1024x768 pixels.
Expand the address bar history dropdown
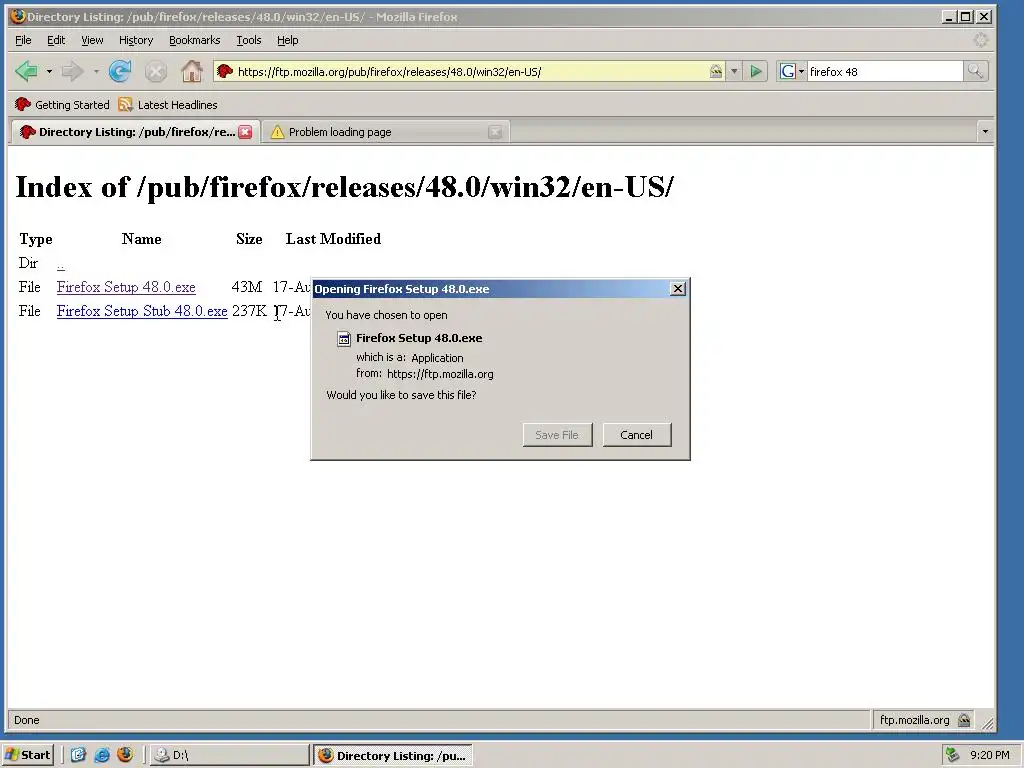point(734,71)
